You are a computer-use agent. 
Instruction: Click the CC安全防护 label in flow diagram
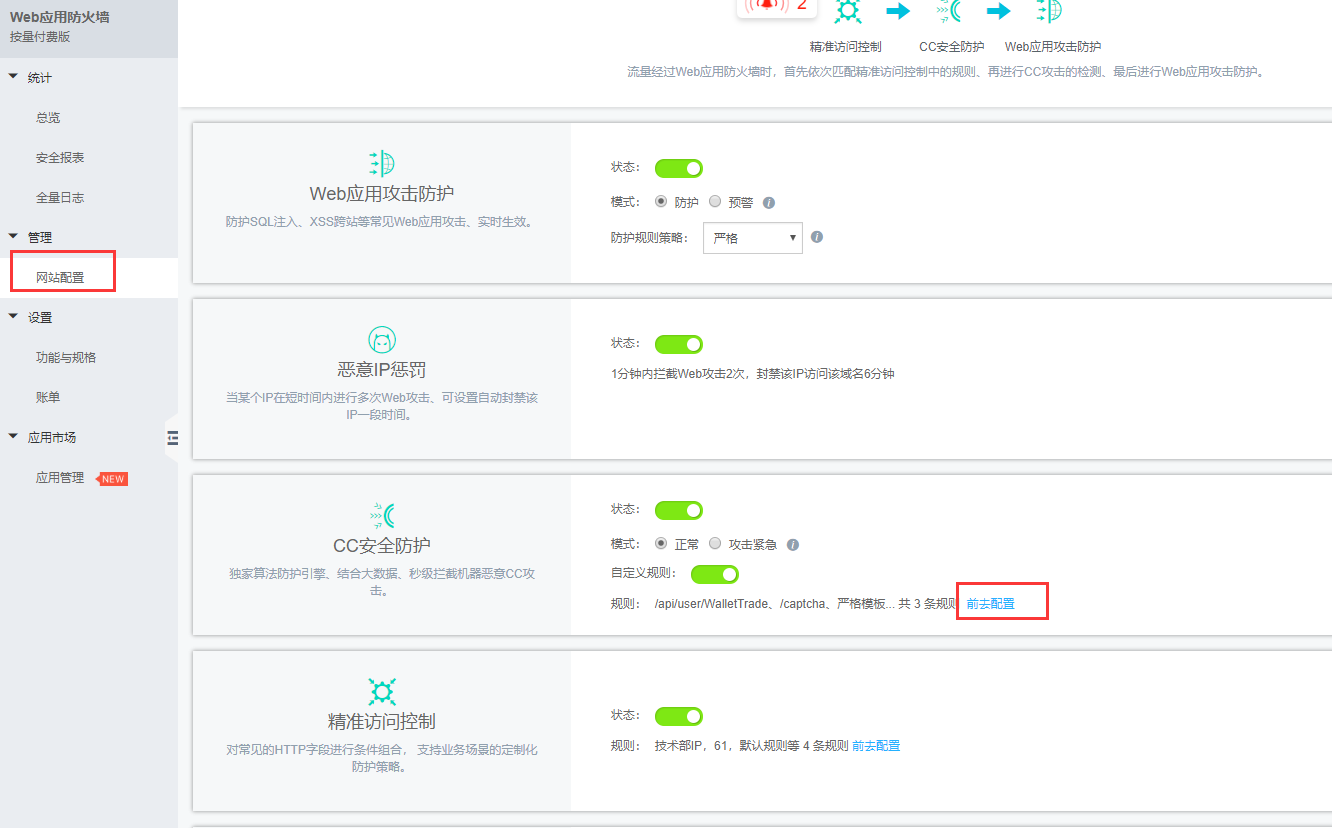tap(952, 47)
